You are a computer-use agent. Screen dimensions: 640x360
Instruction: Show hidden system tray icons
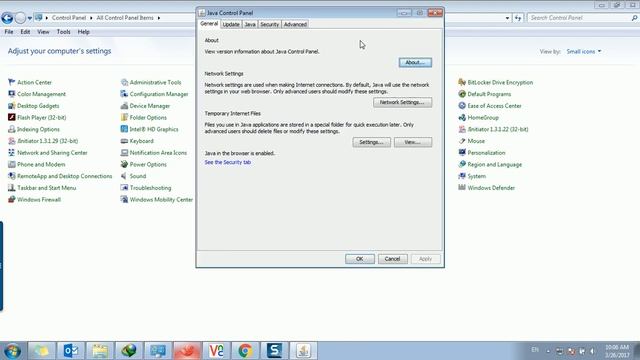click(x=548, y=351)
